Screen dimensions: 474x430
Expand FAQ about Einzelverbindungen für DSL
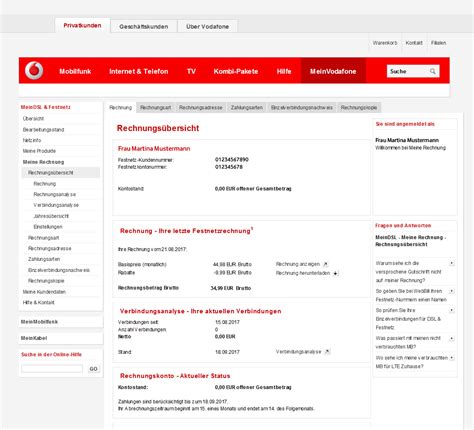click(452, 311)
